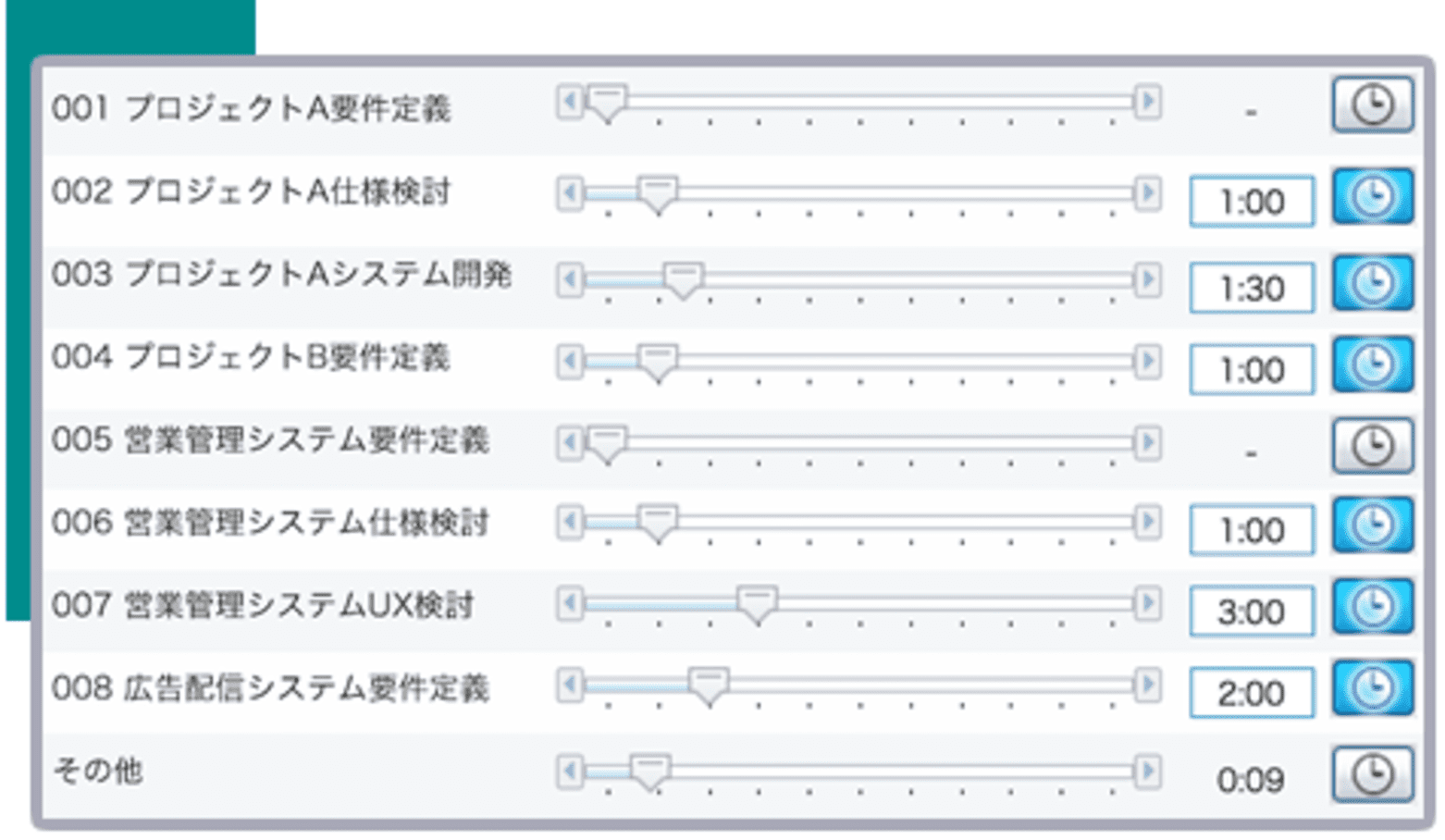
Task: Select the 1:30 time field for task 003
Action: (1251, 287)
